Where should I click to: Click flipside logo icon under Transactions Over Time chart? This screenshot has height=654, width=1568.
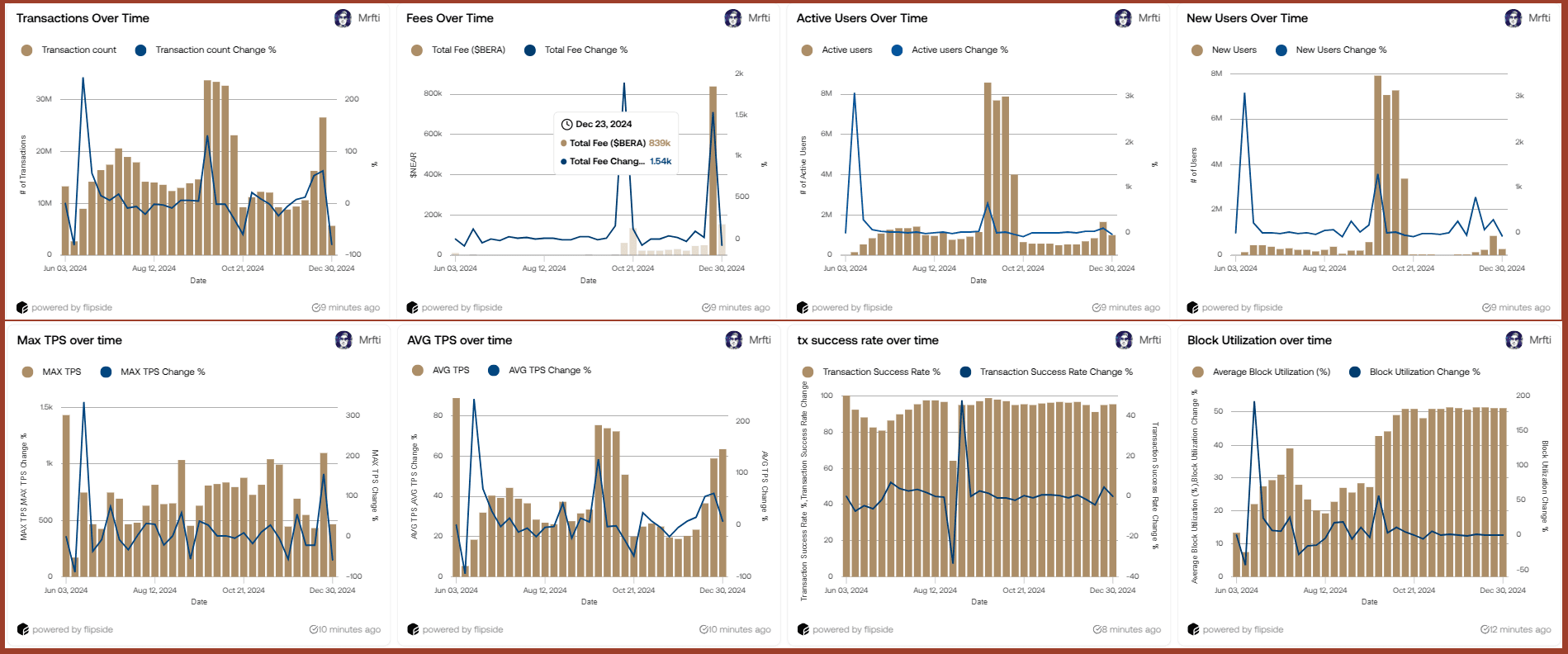coord(22,307)
